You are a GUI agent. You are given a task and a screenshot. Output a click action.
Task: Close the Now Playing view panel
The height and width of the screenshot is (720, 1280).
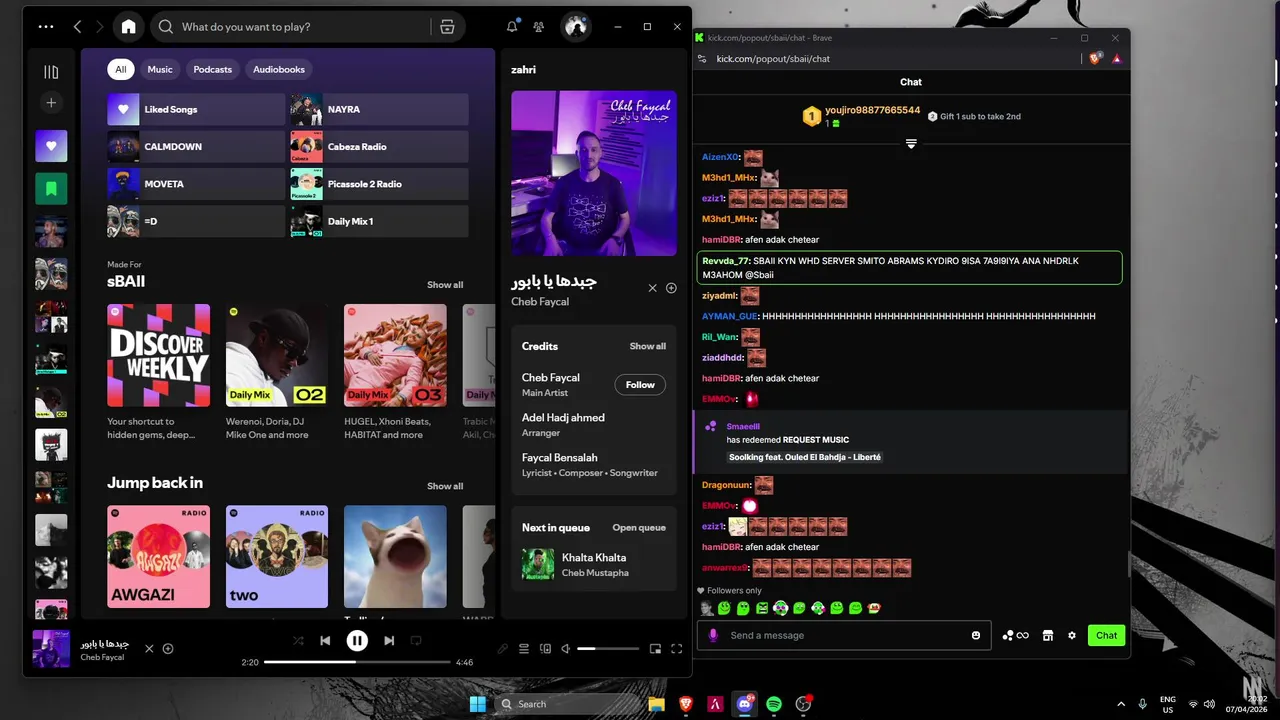click(x=653, y=288)
